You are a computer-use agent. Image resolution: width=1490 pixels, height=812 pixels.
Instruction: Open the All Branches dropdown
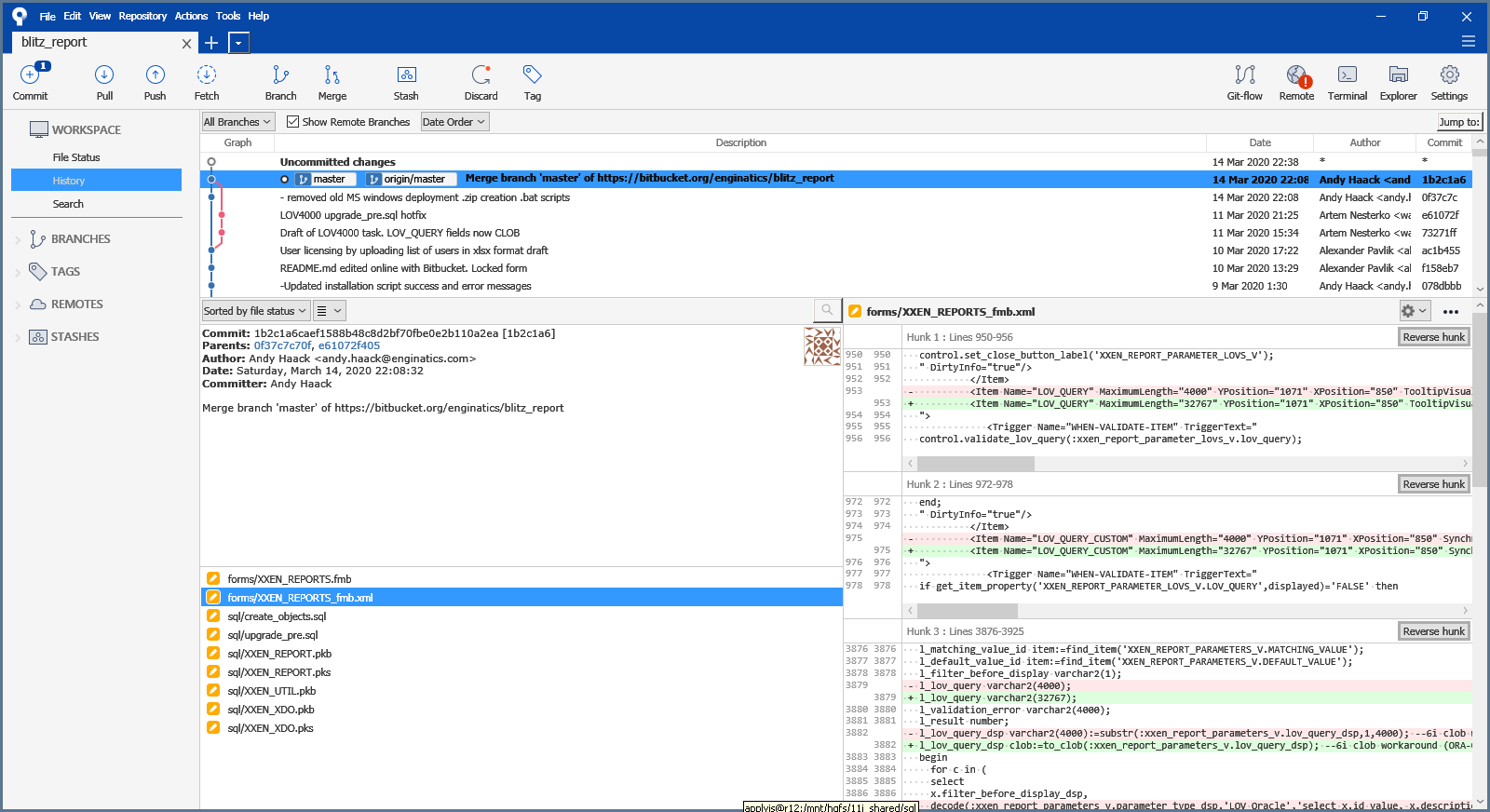coord(238,122)
